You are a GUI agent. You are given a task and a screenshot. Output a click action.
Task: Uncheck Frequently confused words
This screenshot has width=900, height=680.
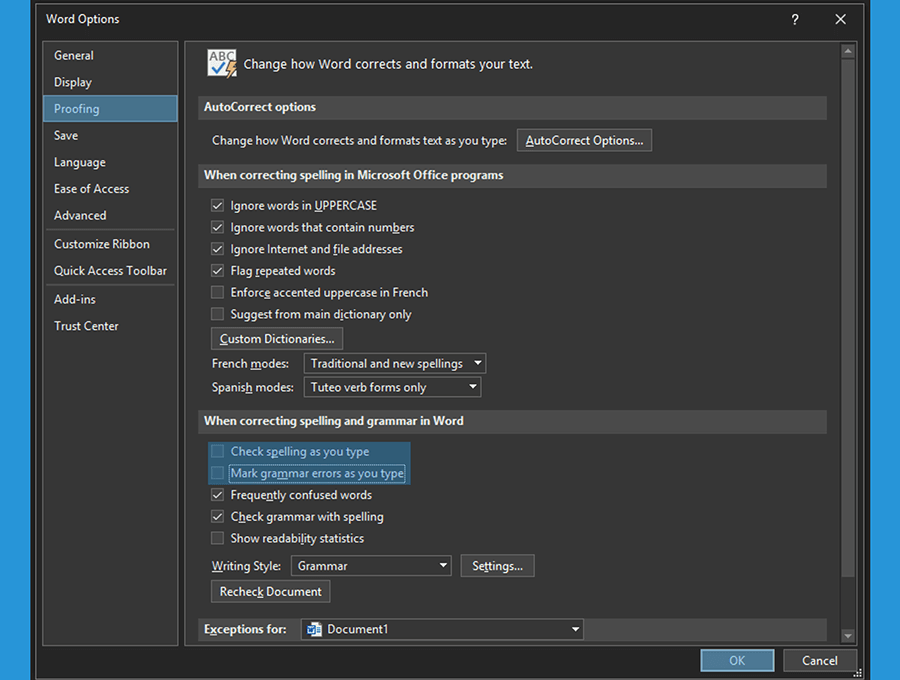pos(218,495)
